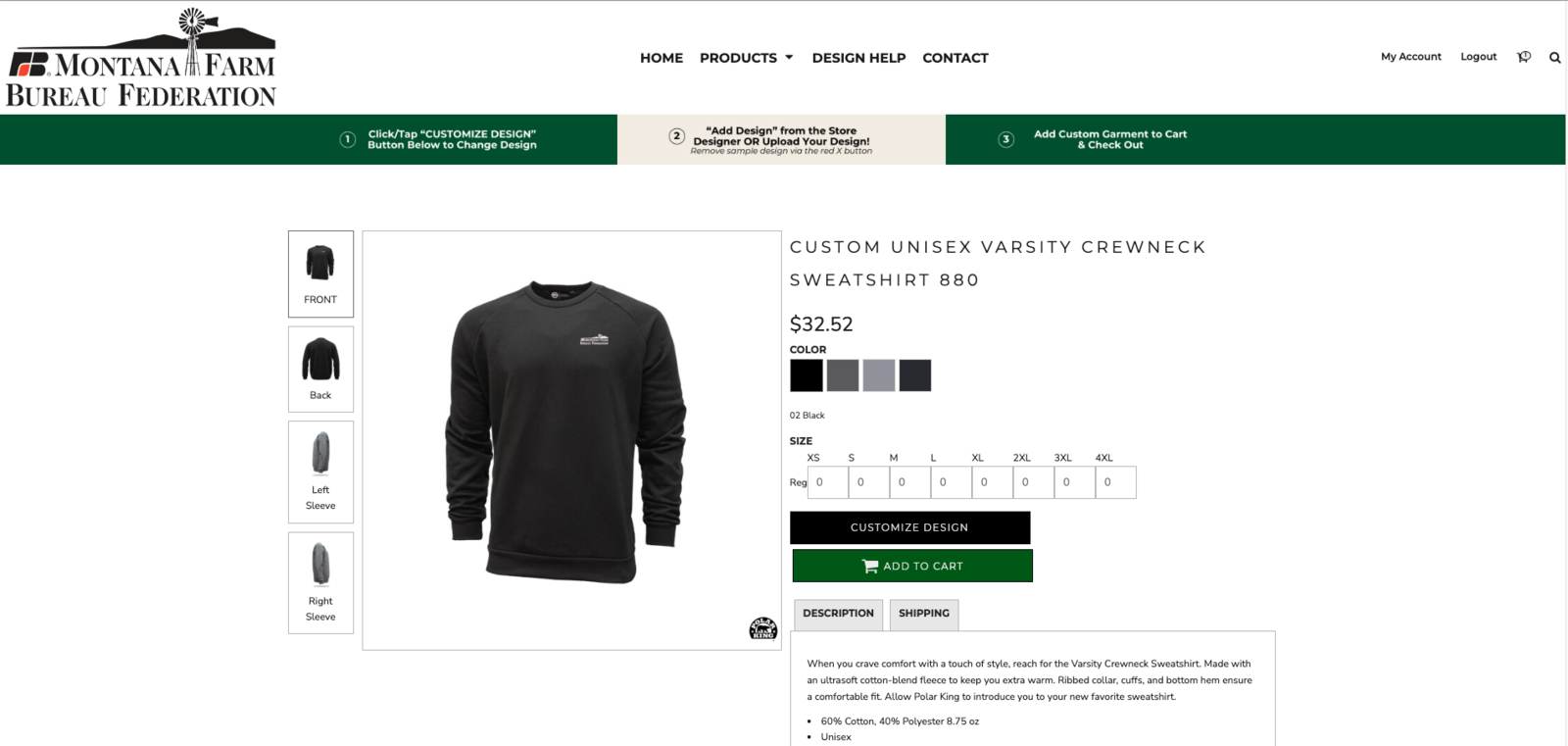
Task: Click the XL size quantity field
Action: (992, 482)
